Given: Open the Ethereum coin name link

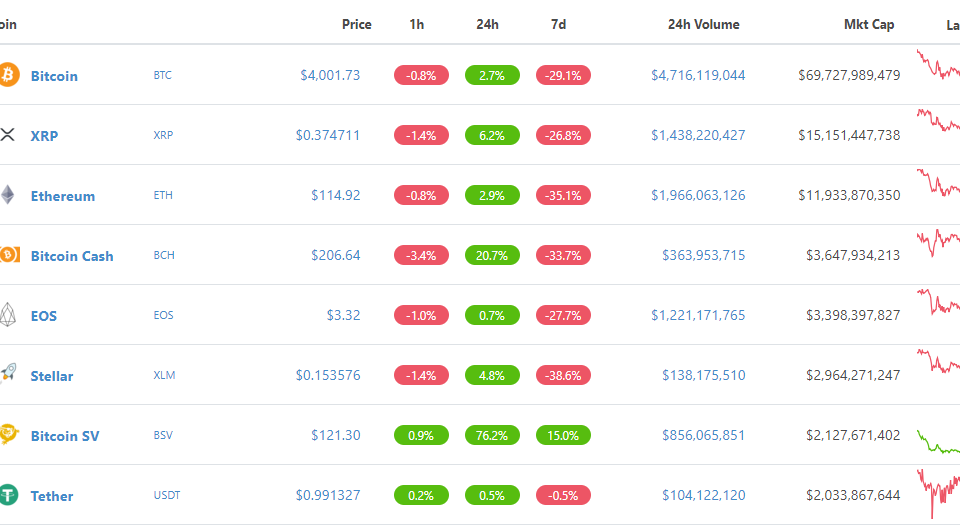Looking at the screenshot, I should click(x=63, y=196).
